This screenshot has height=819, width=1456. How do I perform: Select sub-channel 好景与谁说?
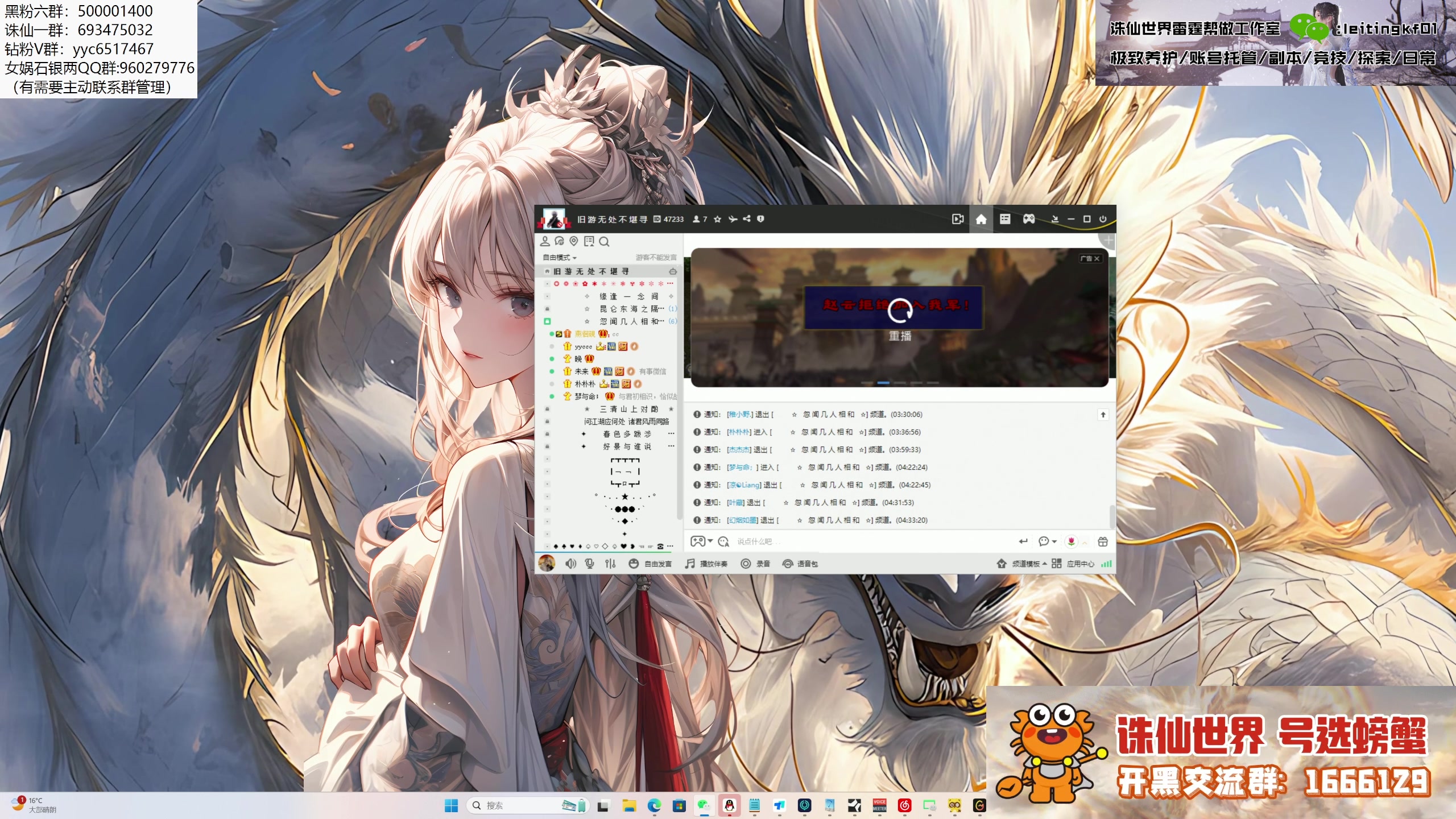click(x=627, y=446)
